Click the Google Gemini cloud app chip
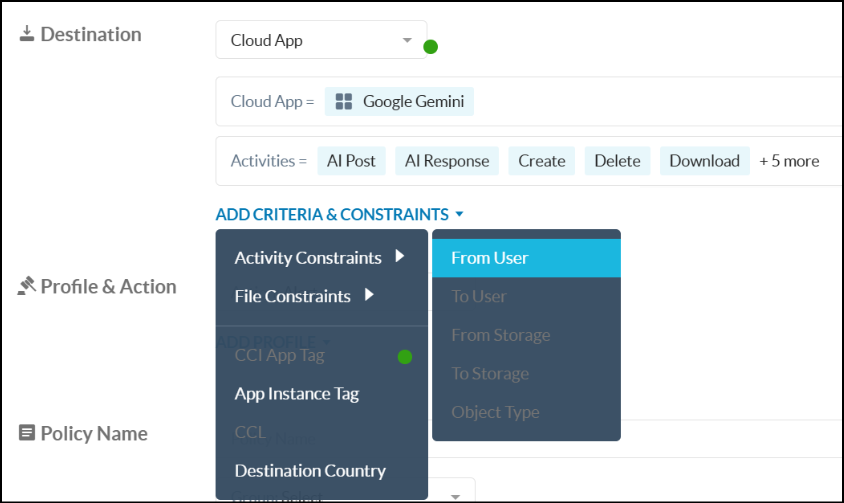 coord(399,101)
